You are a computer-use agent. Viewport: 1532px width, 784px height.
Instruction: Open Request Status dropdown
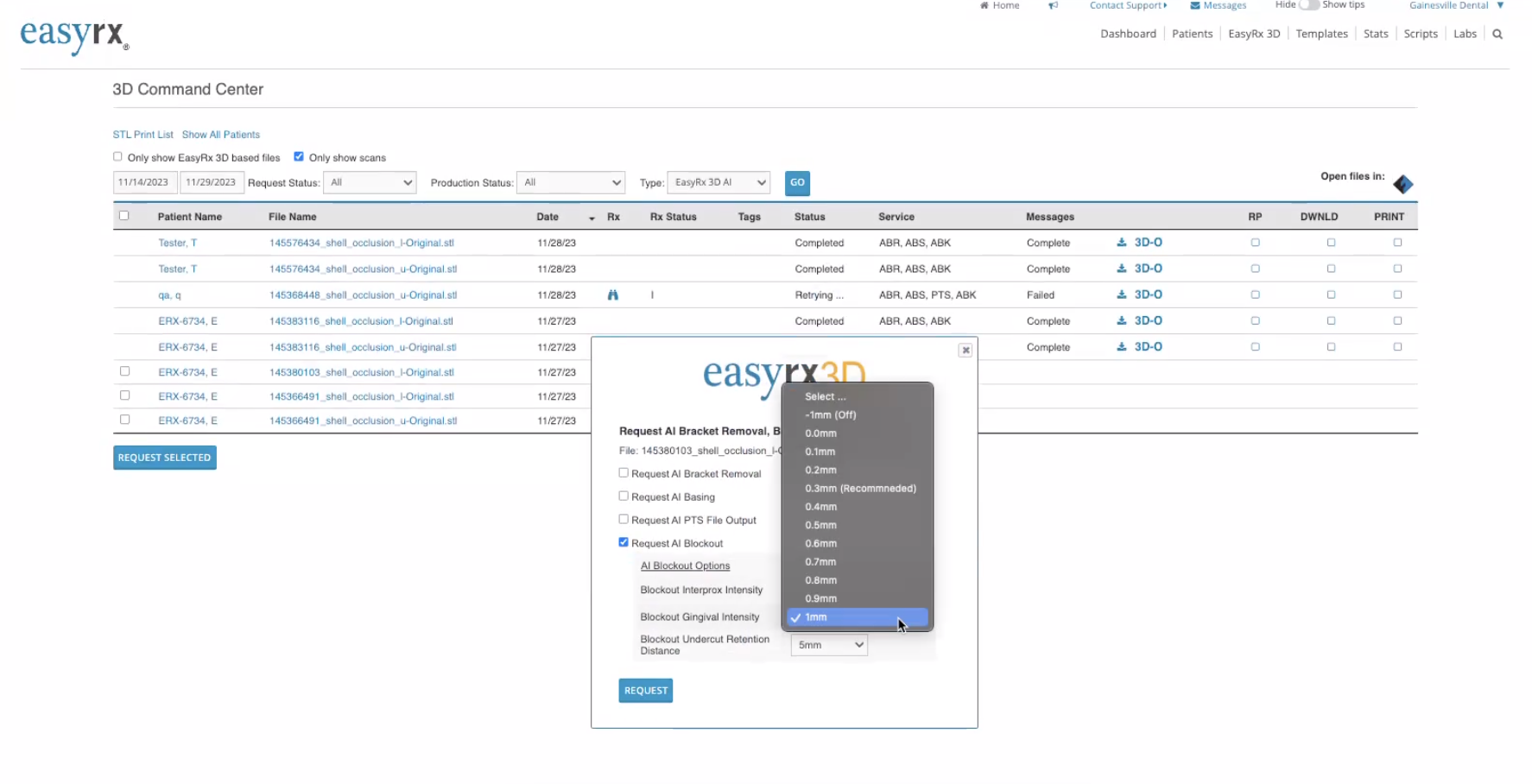370,183
